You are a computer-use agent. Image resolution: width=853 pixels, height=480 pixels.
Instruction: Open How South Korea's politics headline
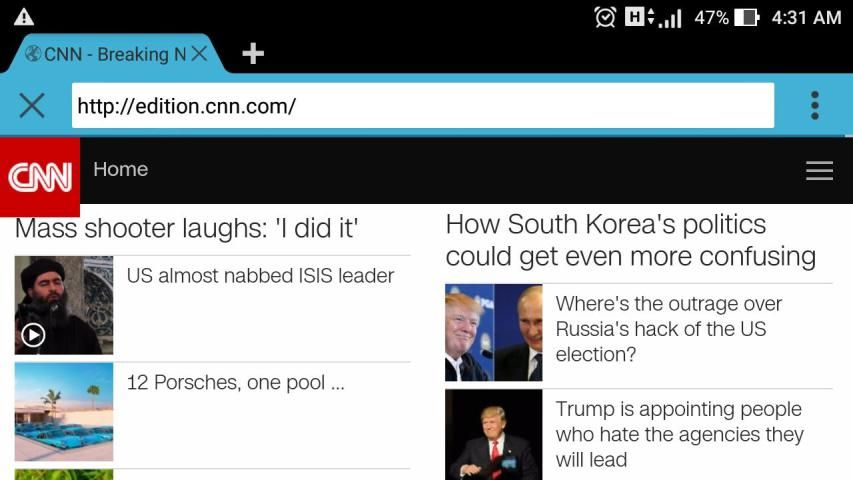click(631, 241)
